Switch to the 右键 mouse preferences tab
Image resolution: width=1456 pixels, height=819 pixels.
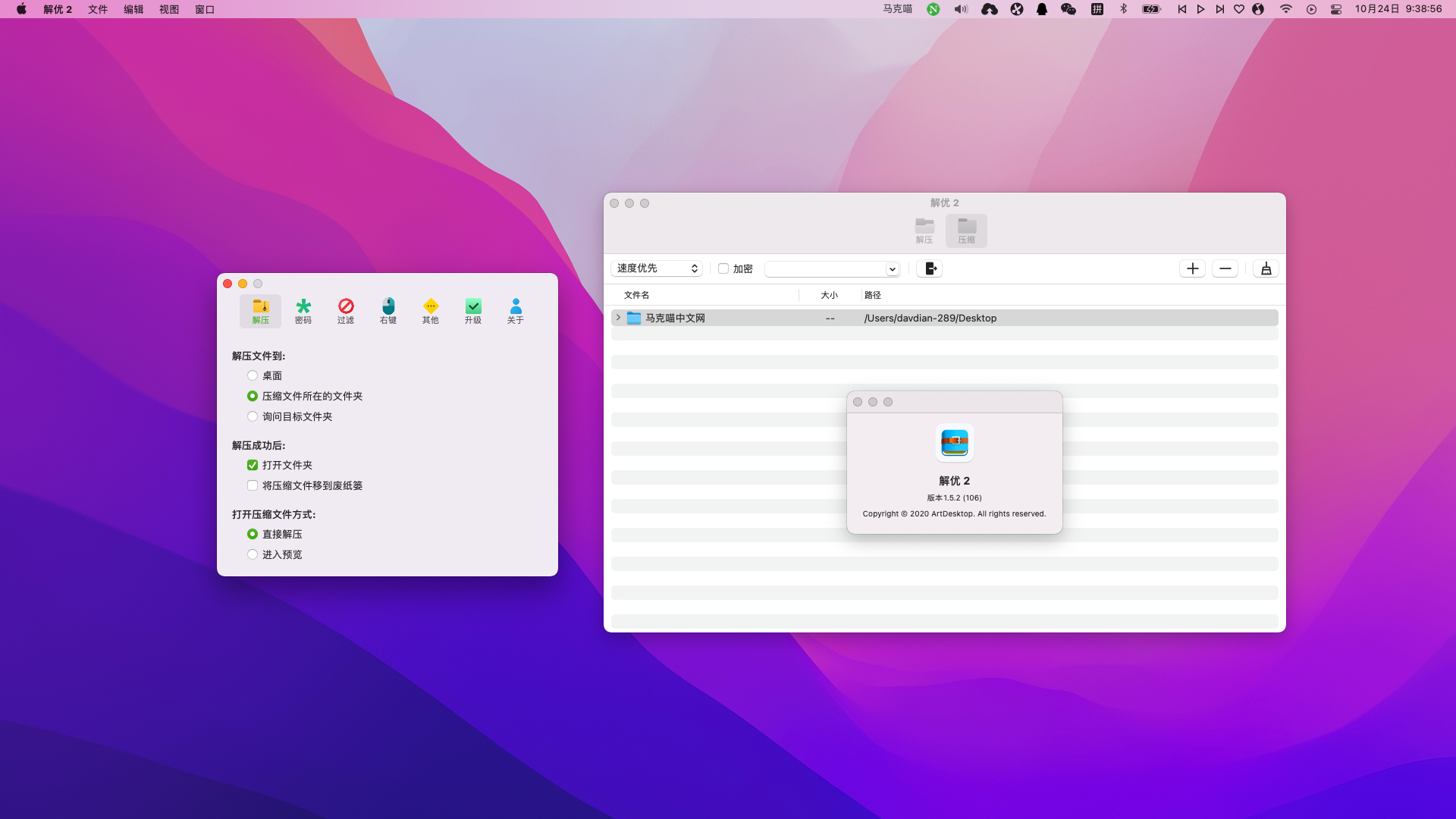coord(388,311)
